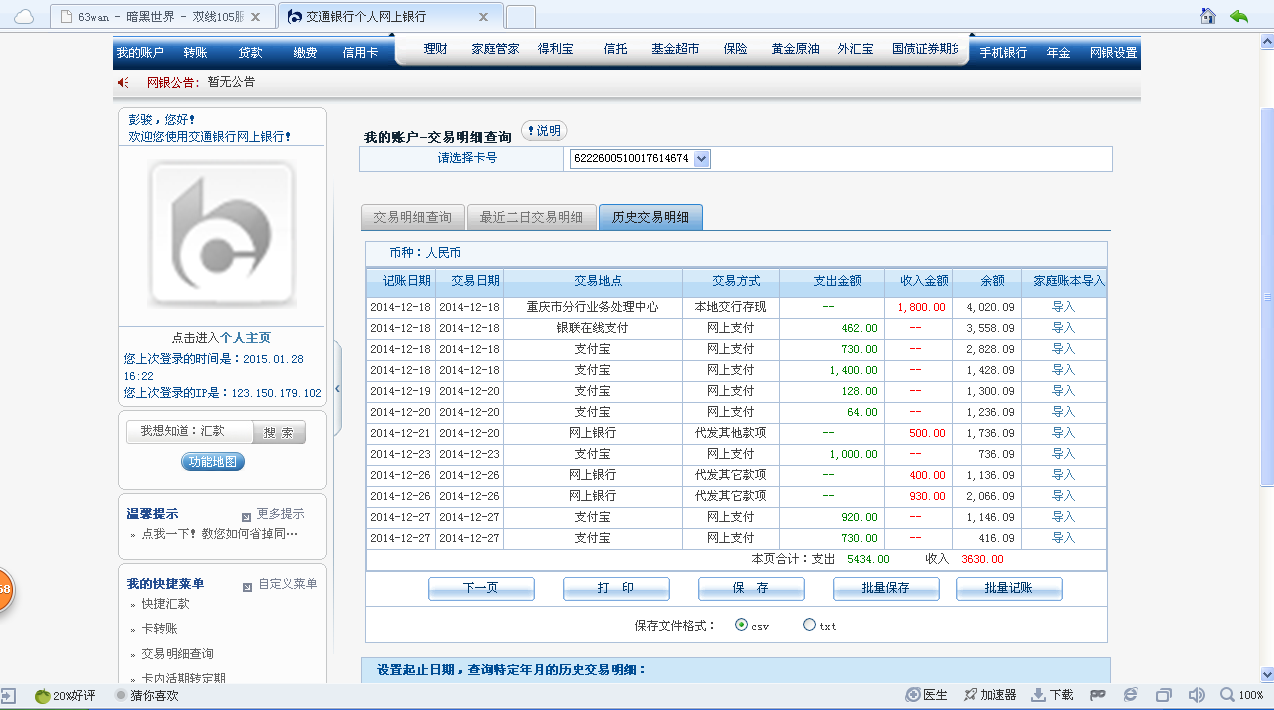
Task: Click the 下一页 next page button
Action: point(481,589)
